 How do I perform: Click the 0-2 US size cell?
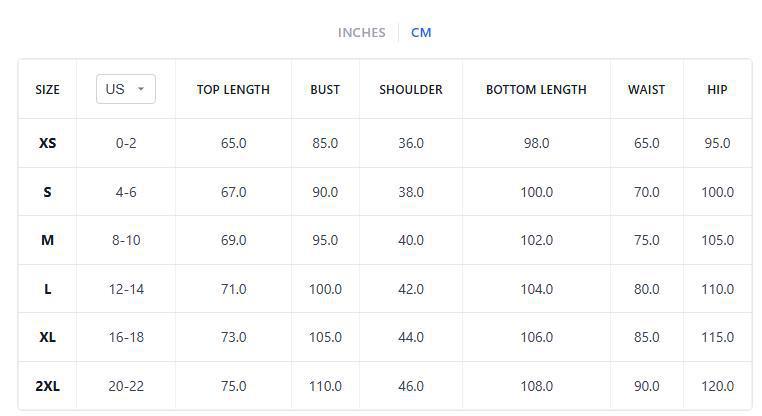[x=126, y=143]
